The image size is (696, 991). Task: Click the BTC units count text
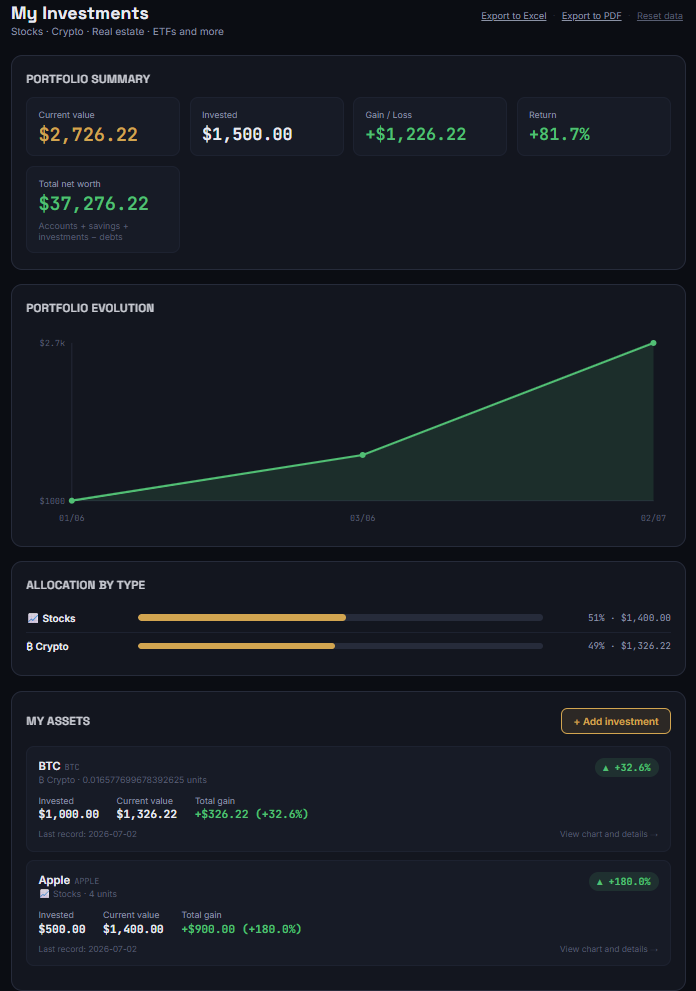point(144,780)
